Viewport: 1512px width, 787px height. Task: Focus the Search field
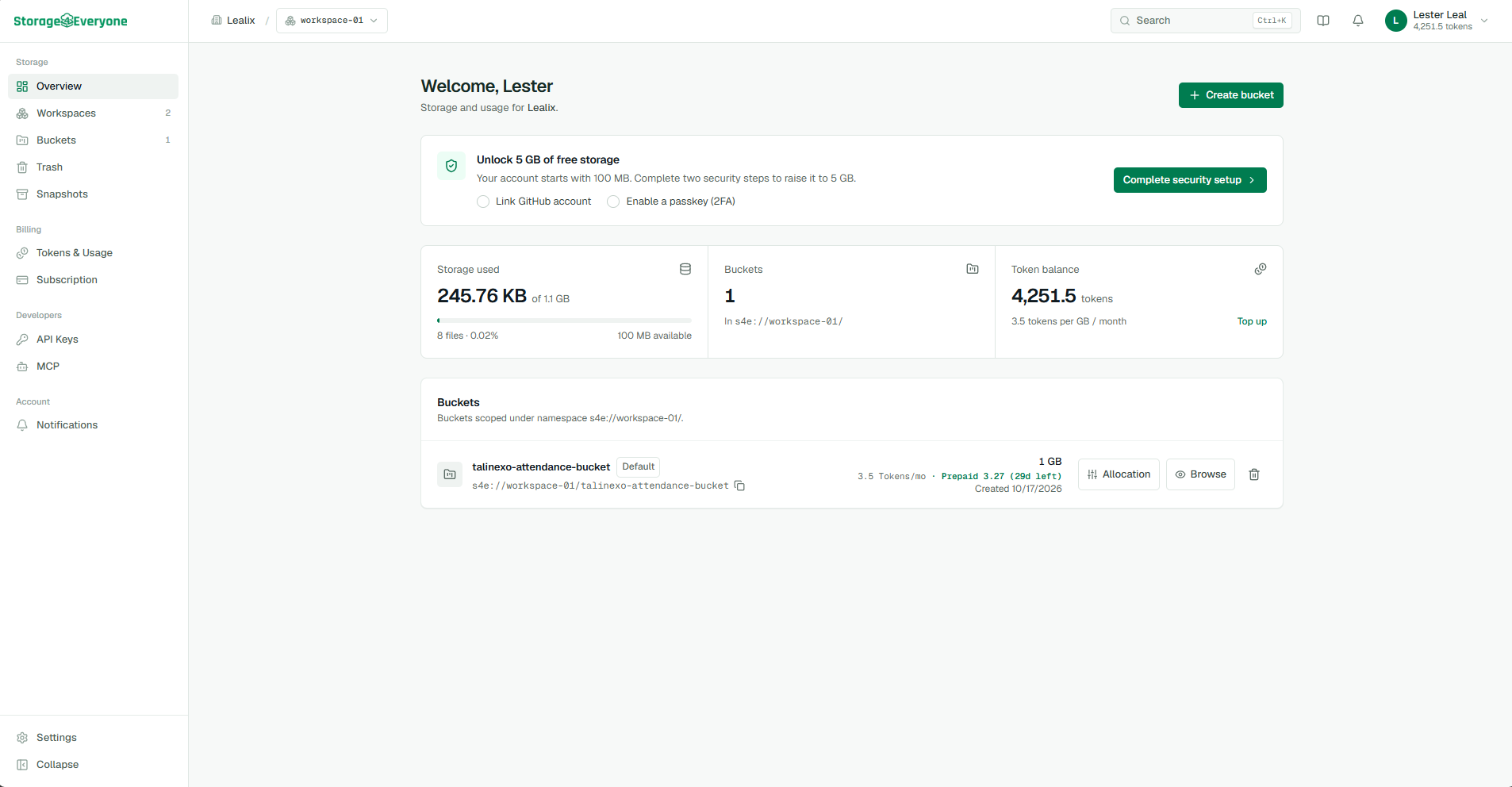[1205, 21]
